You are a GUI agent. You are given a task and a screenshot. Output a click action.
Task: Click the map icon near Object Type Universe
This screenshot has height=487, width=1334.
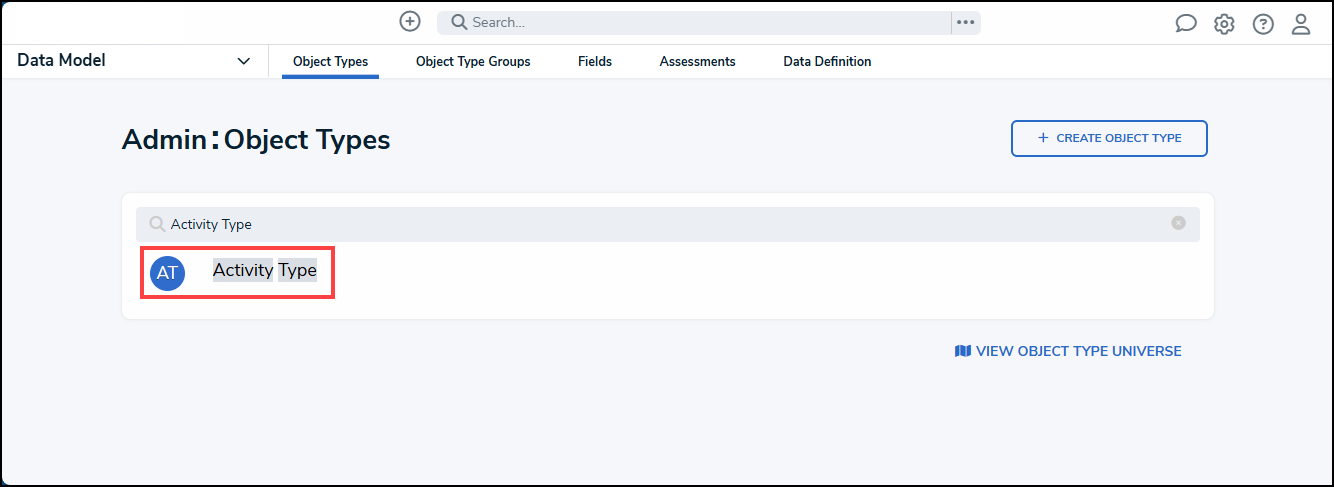[x=963, y=351]
